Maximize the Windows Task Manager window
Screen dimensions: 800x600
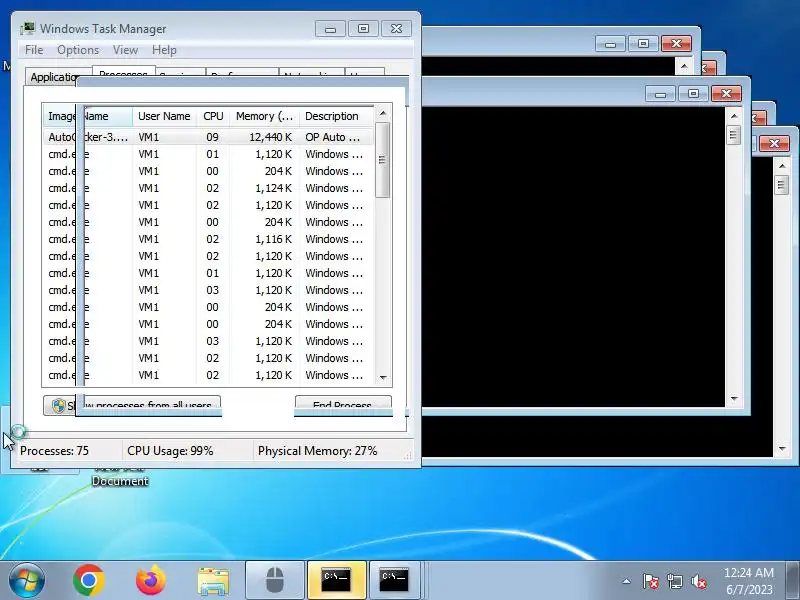tap(363, 29)
